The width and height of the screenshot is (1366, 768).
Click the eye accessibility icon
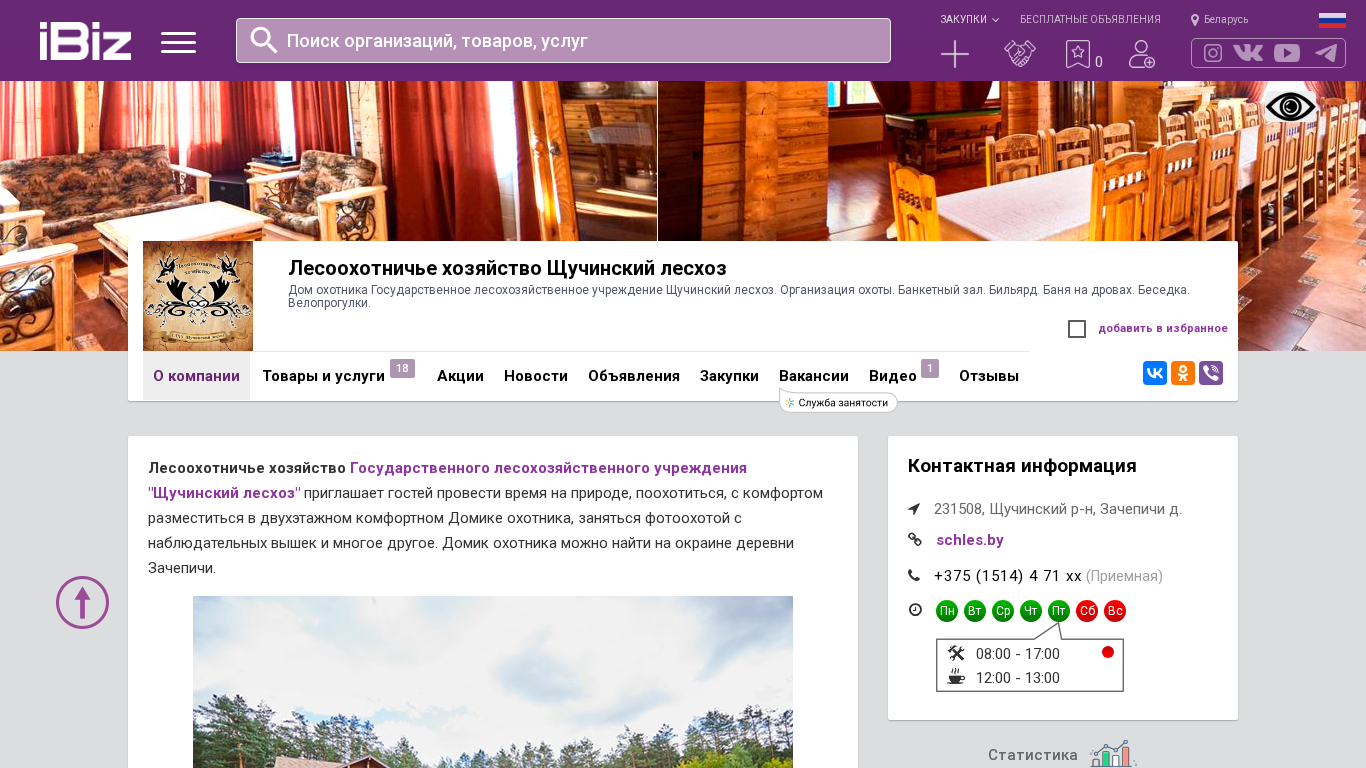pos(1291,107)
